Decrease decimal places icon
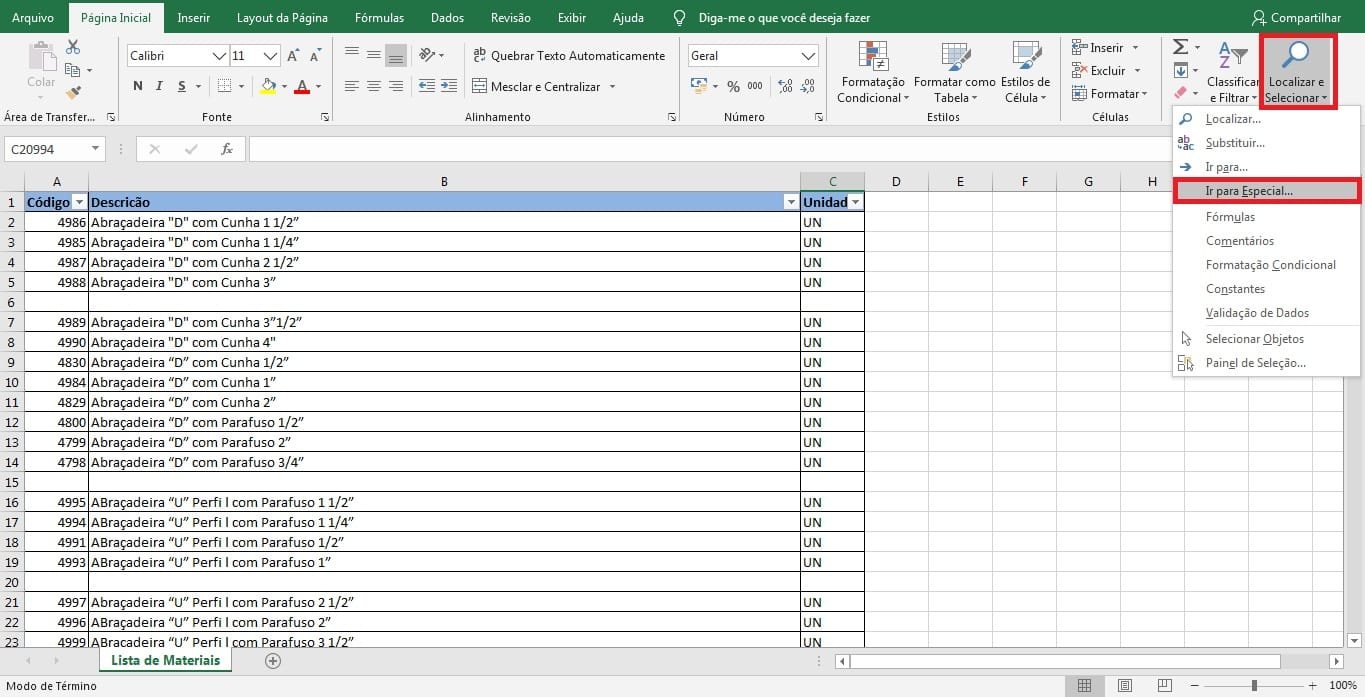1365x697 pixels. [x=807, y=87]
